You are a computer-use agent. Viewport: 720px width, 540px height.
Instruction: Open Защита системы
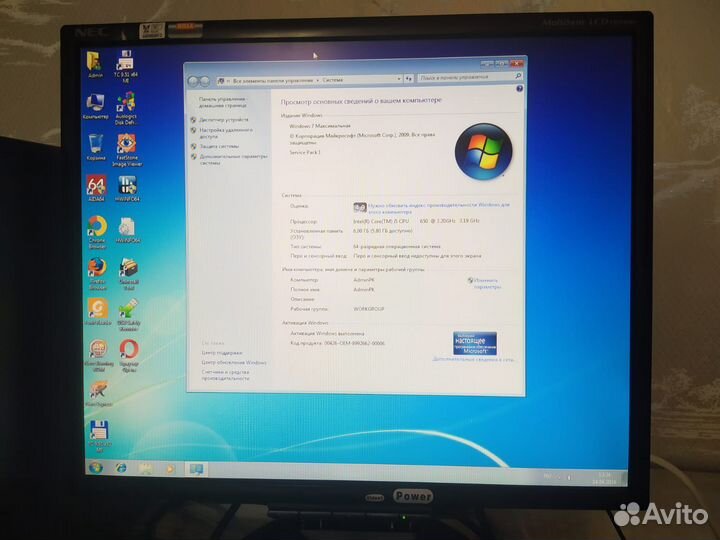[219, 146]
